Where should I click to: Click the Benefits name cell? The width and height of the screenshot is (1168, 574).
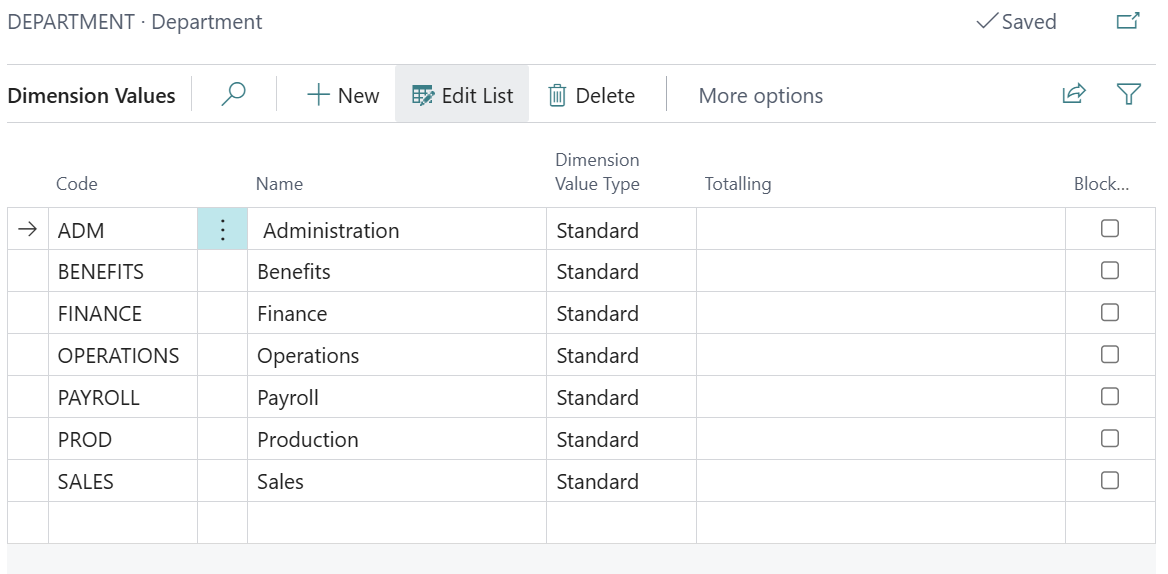pyautogui.click(x=397, y=271)
